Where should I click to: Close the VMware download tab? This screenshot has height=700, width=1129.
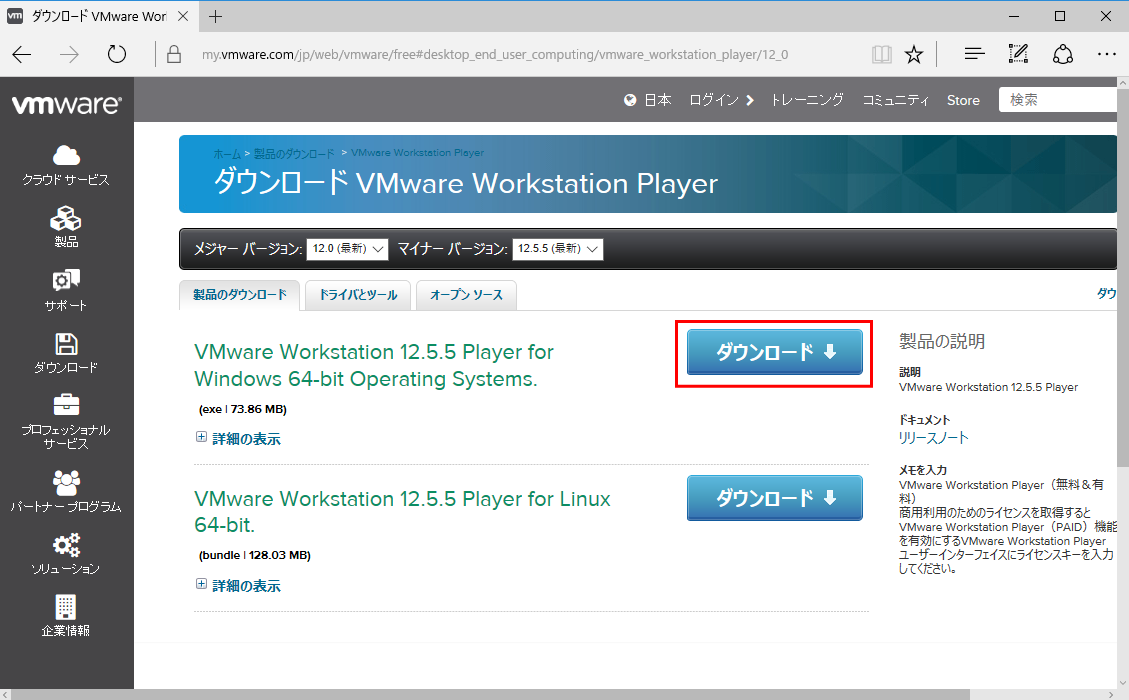coord(183,16)
